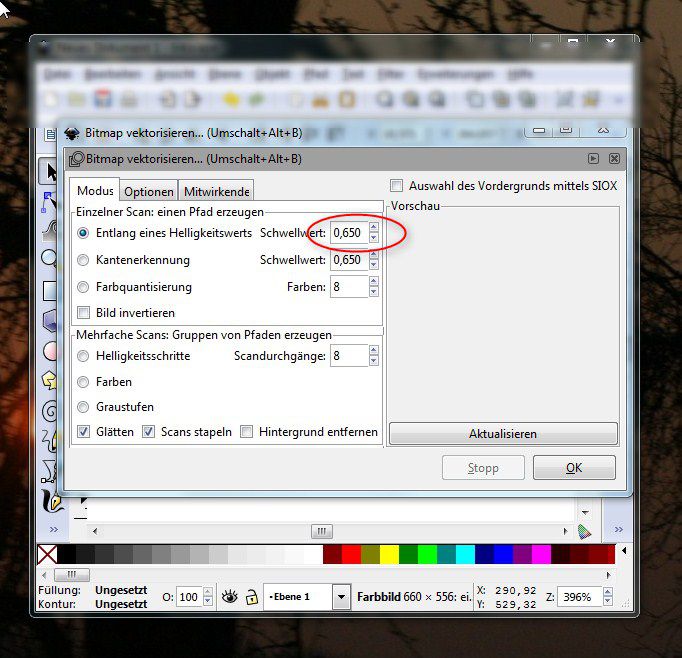Image resolution: width=682 pixels, height=658 pixels.
Task: Select the Farbquantisierung radio option
Action: click(x=83, y=287)
